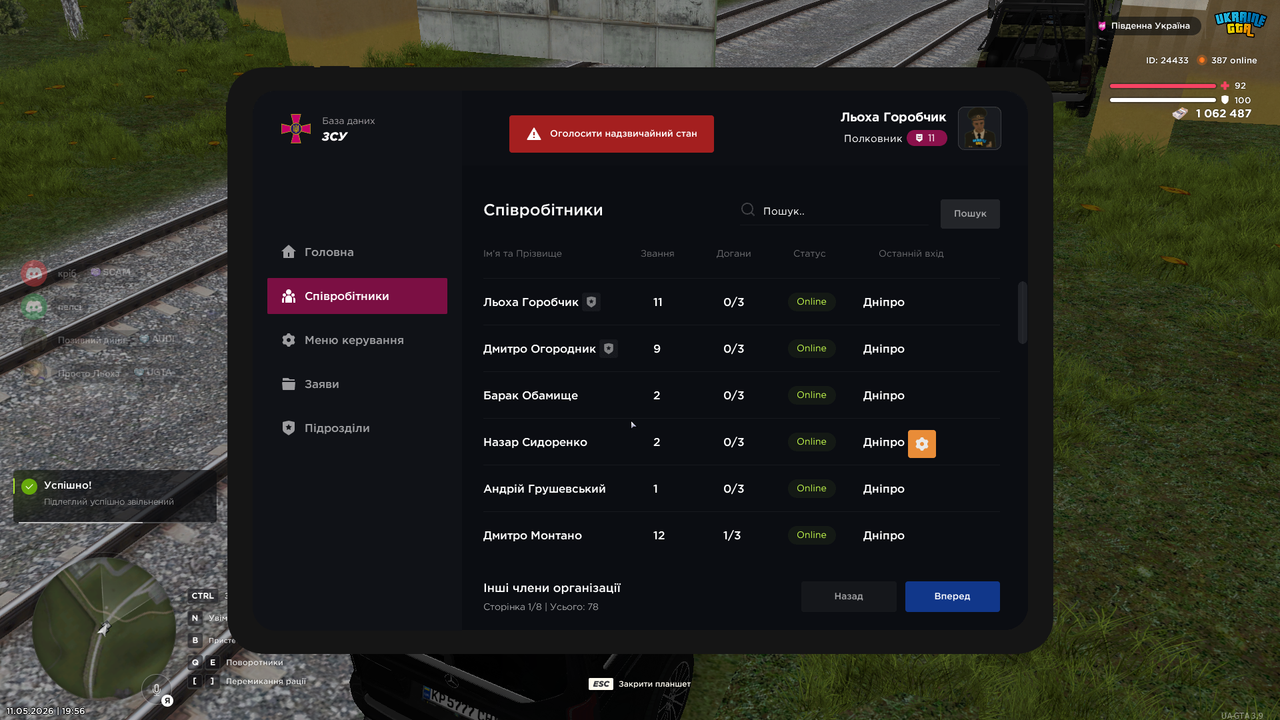The image size is (1280, 720).
Task: Click the employee list scrollbar
Action: (x=1022, y=313)
